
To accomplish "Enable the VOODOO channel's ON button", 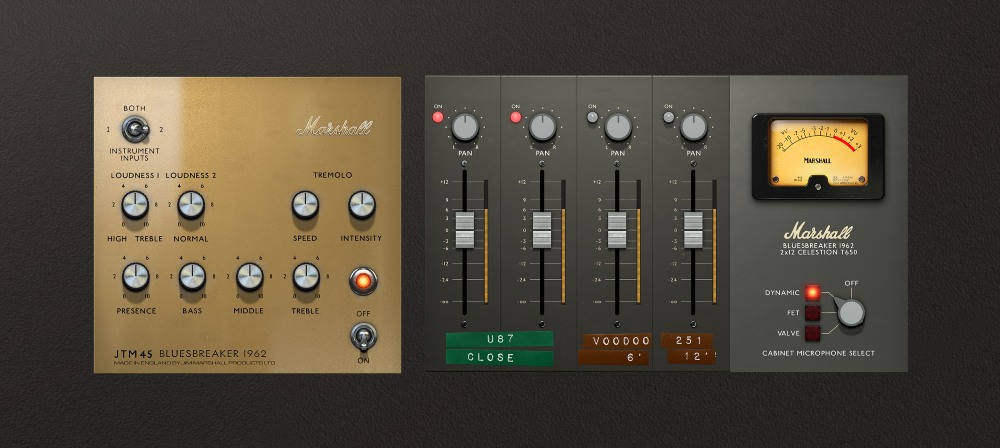I will pyautogui.click(x=592, y=117).
